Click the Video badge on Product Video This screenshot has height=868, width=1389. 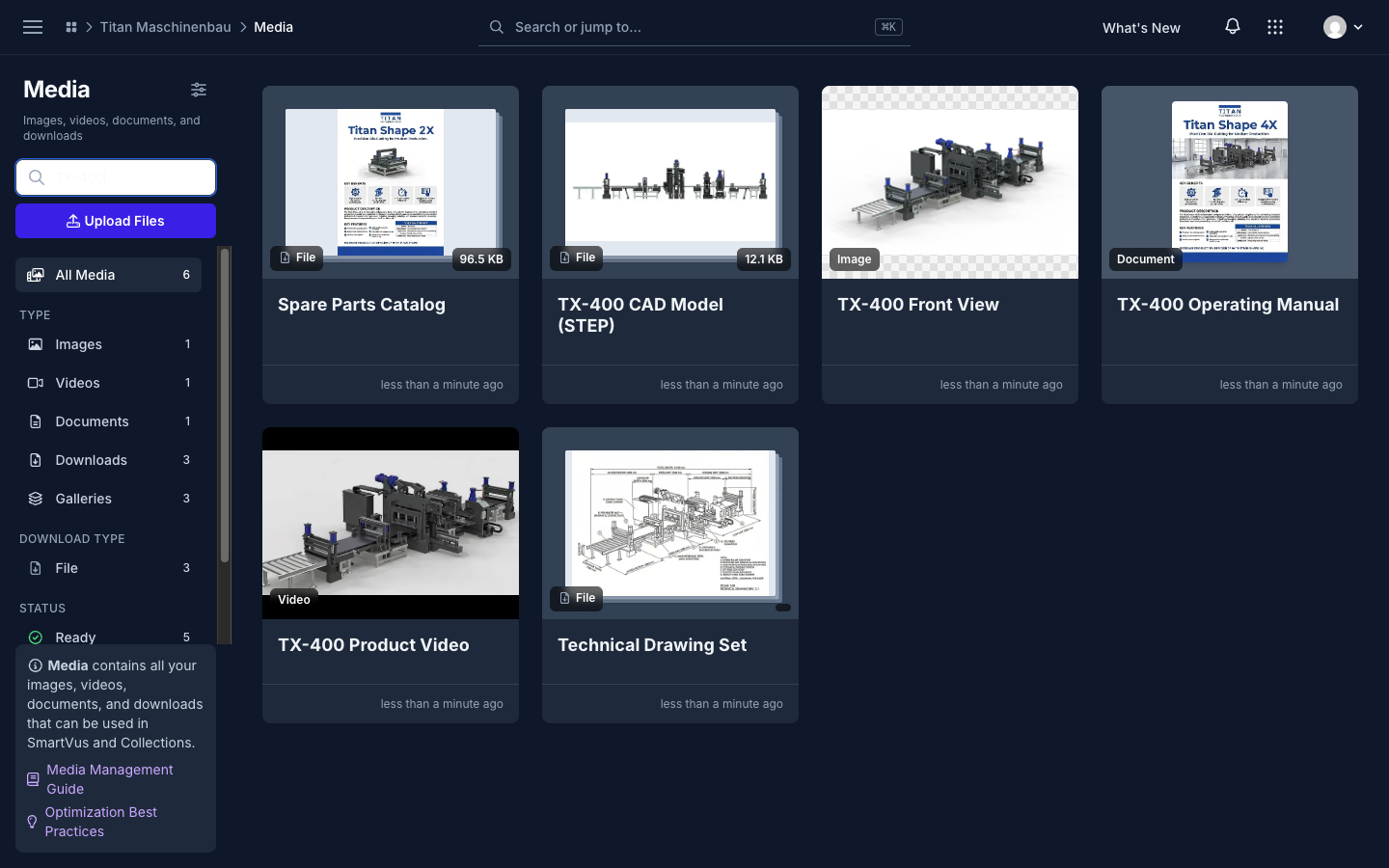click(294, 599)
